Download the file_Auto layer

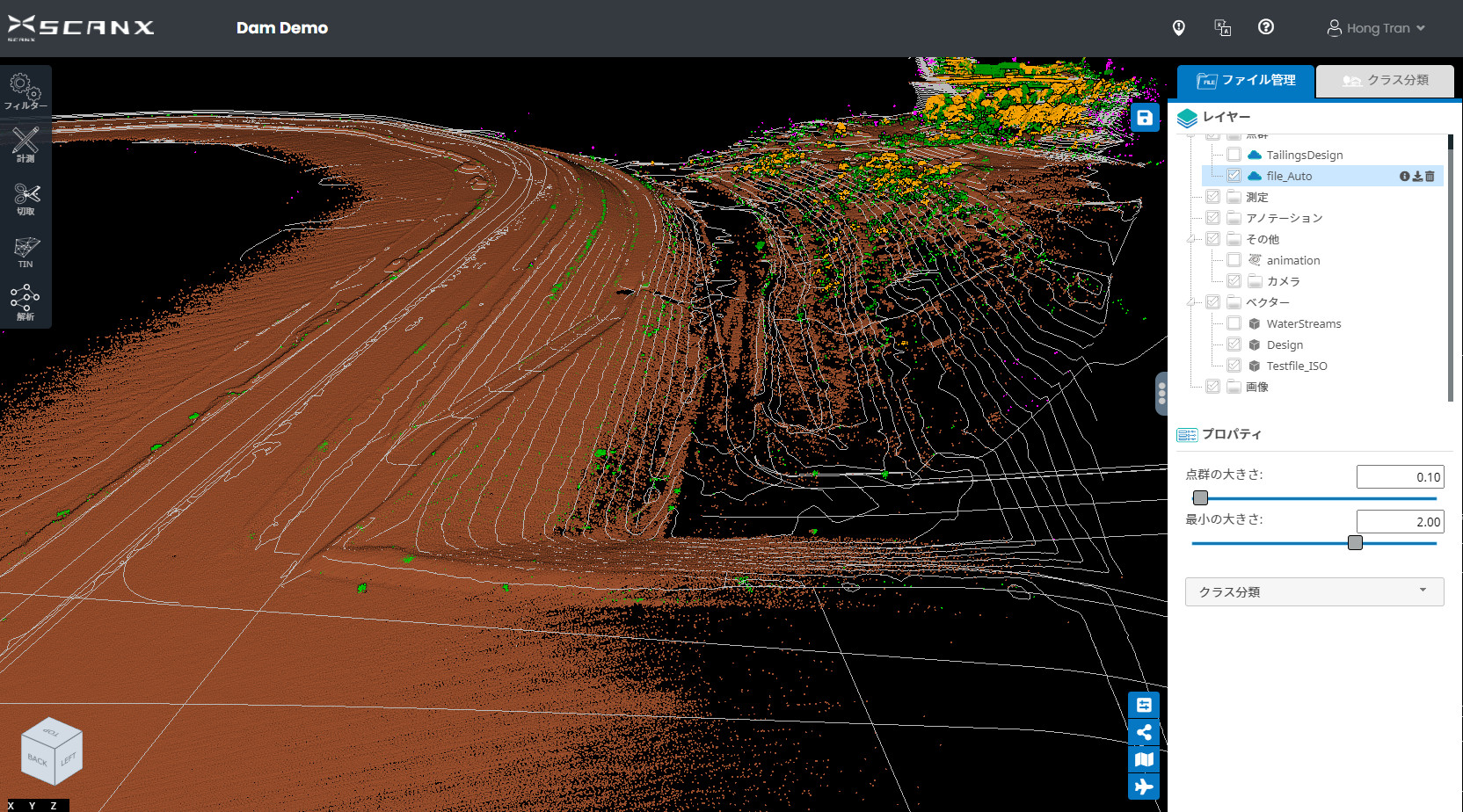1417,177
